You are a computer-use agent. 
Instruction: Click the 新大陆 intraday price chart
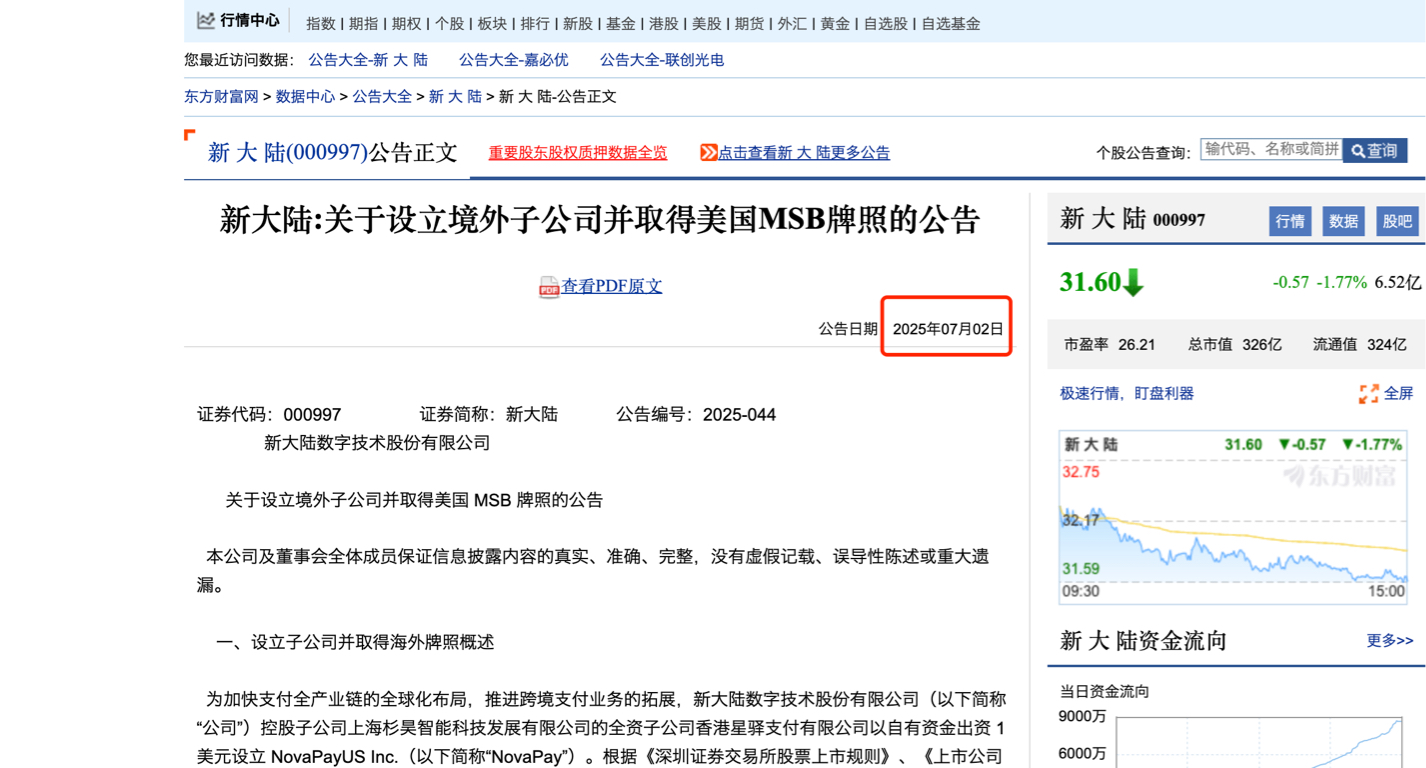1234,517
